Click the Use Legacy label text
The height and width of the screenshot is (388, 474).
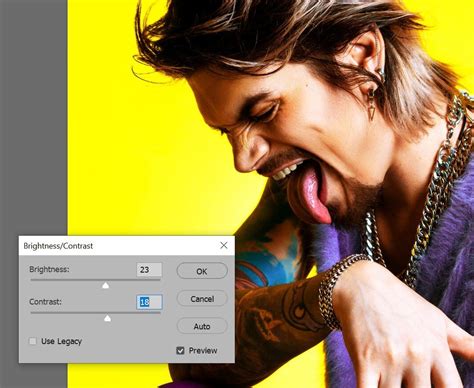(61, 341)
